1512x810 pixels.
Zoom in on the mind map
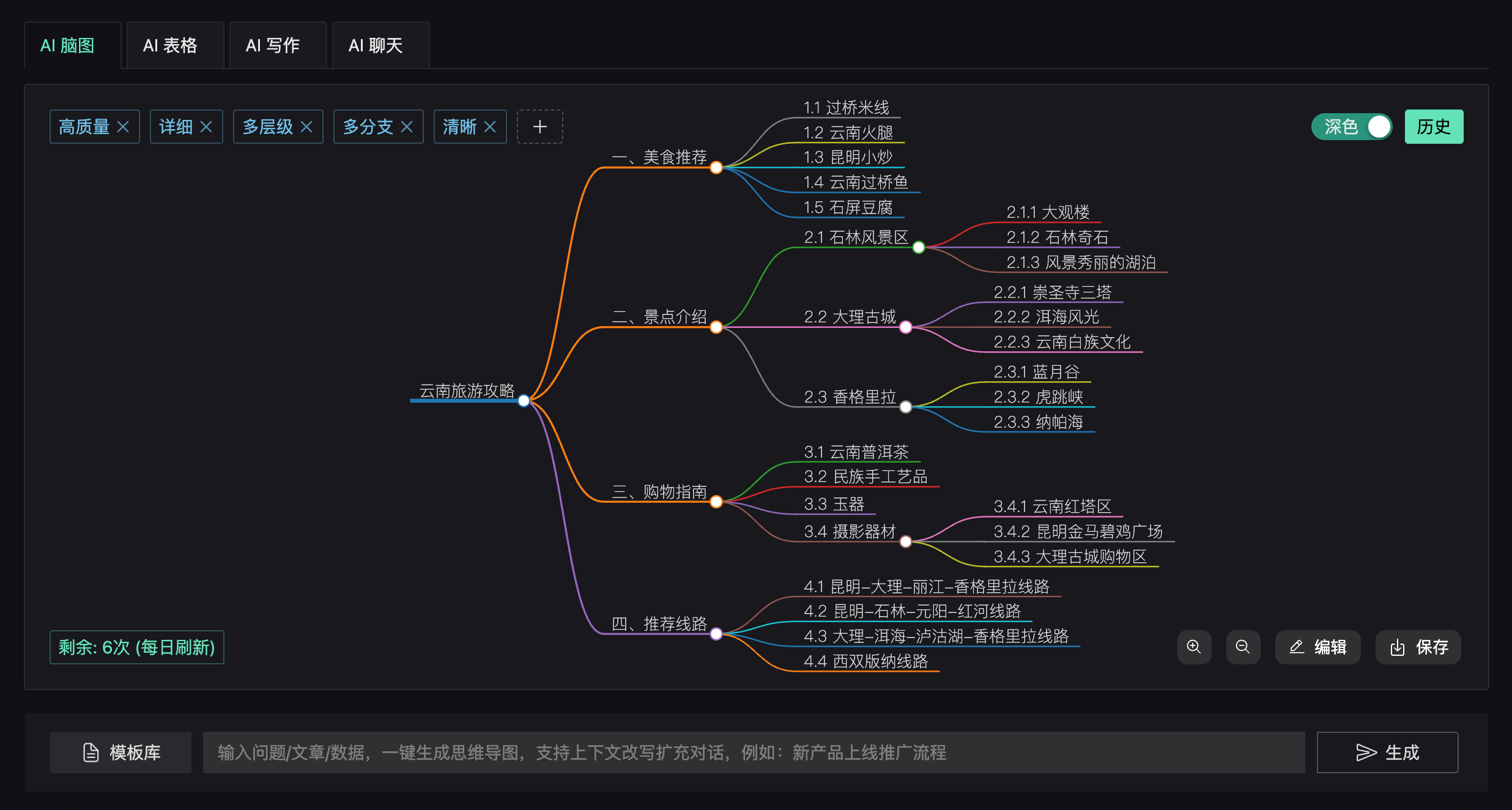pos(1194,647)
